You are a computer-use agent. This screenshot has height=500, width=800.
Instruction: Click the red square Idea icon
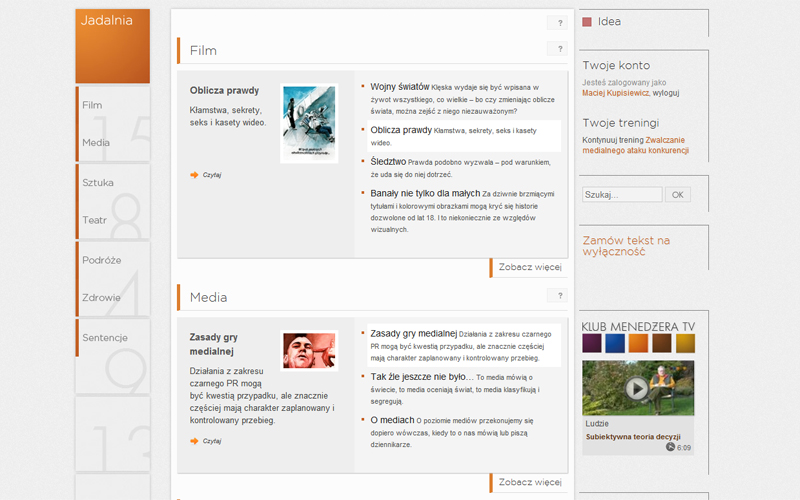click(587, 22)
